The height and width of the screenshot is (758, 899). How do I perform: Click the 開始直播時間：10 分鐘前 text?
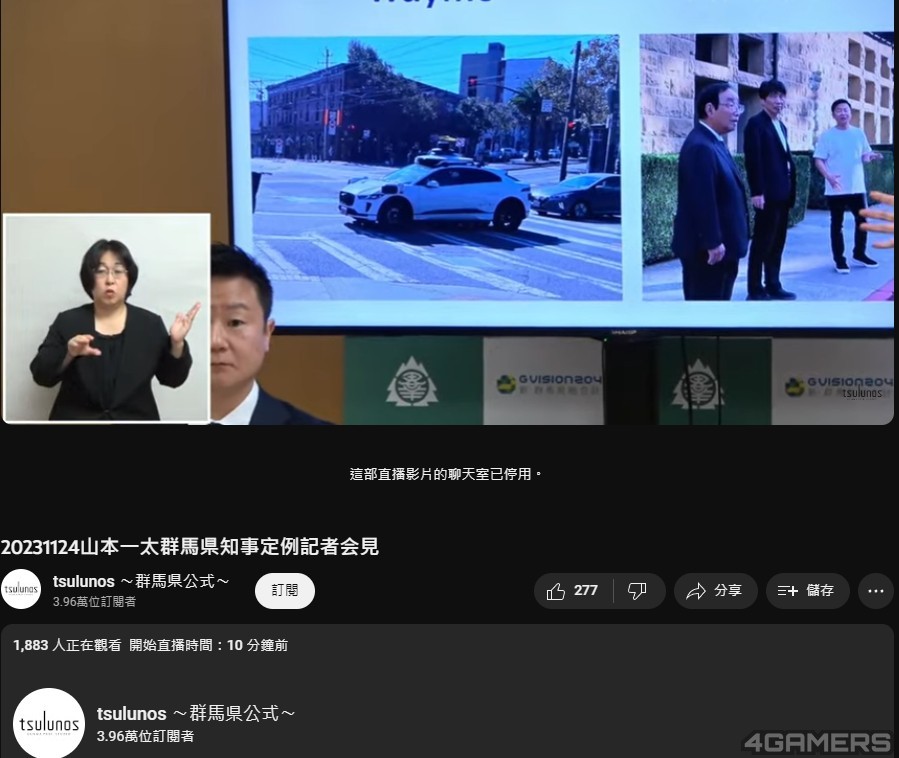[x=208, y=646]
